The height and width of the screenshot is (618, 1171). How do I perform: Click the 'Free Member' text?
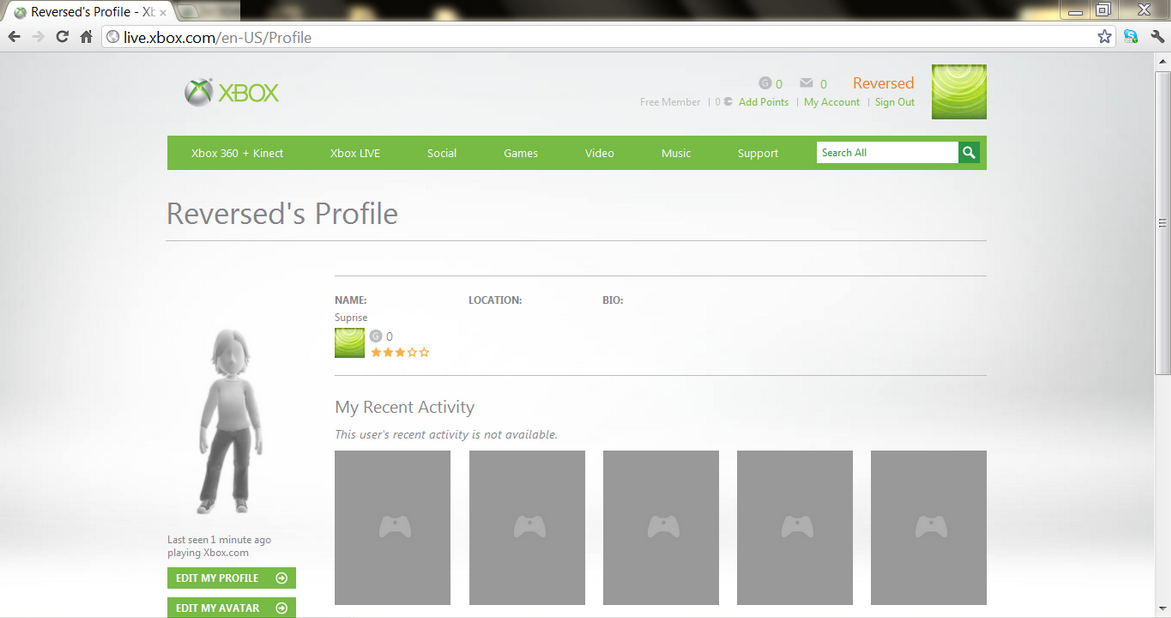pyautogui.click(x=670, y=102)
